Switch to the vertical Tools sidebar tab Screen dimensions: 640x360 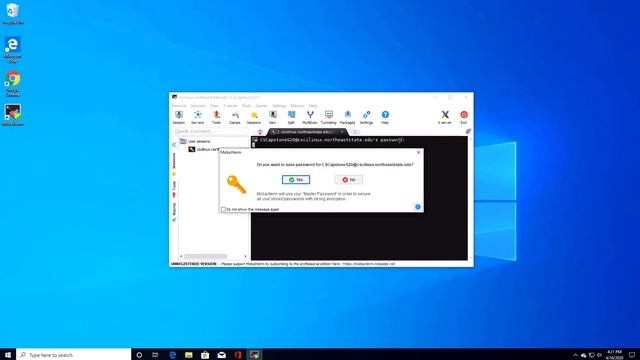tap(174, 189)
